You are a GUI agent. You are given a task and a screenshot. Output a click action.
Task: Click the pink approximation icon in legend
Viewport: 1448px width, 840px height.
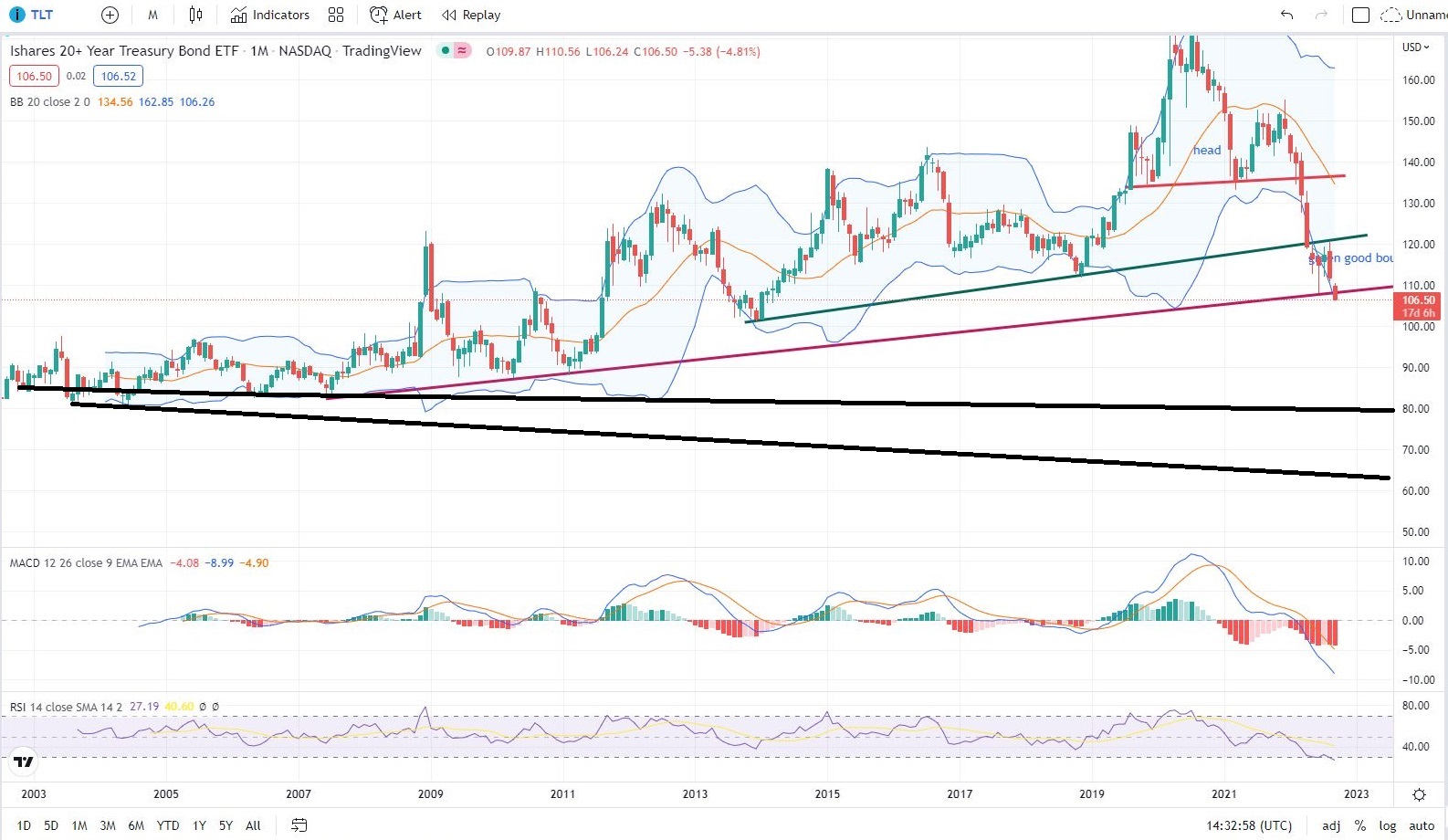(x=462, y=50)
